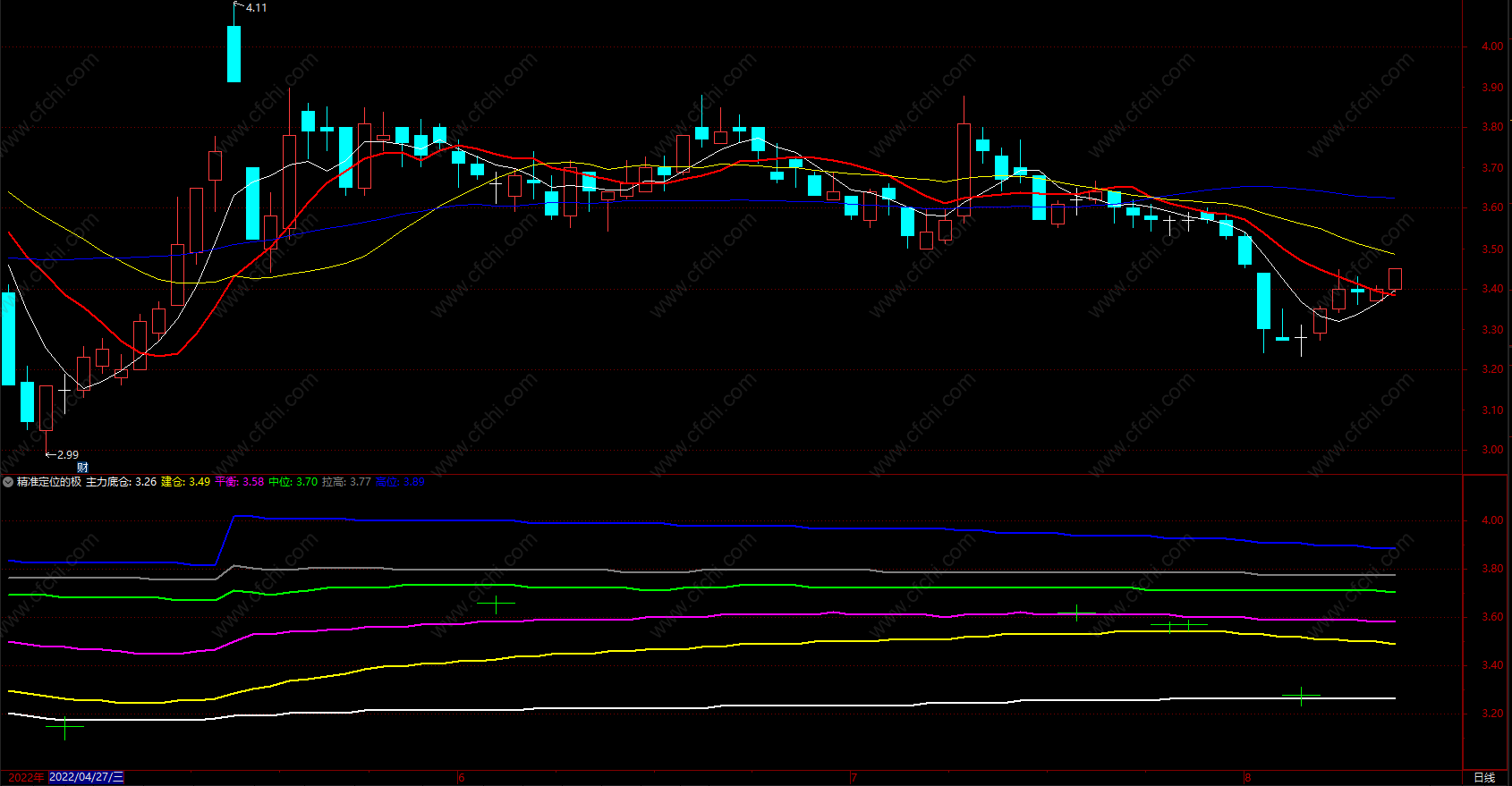Select the tall cyan candle at 4.11 high
Viewport: 1512px width, 786px height.
[234, 54]
